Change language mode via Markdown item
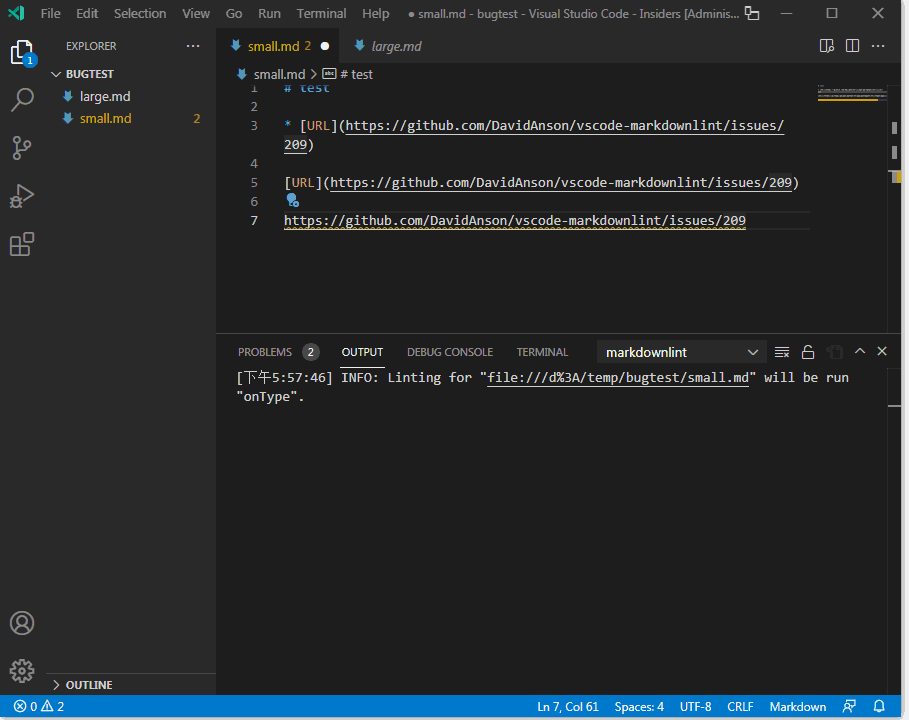909x720 pixels. click(x=798, y=707)
